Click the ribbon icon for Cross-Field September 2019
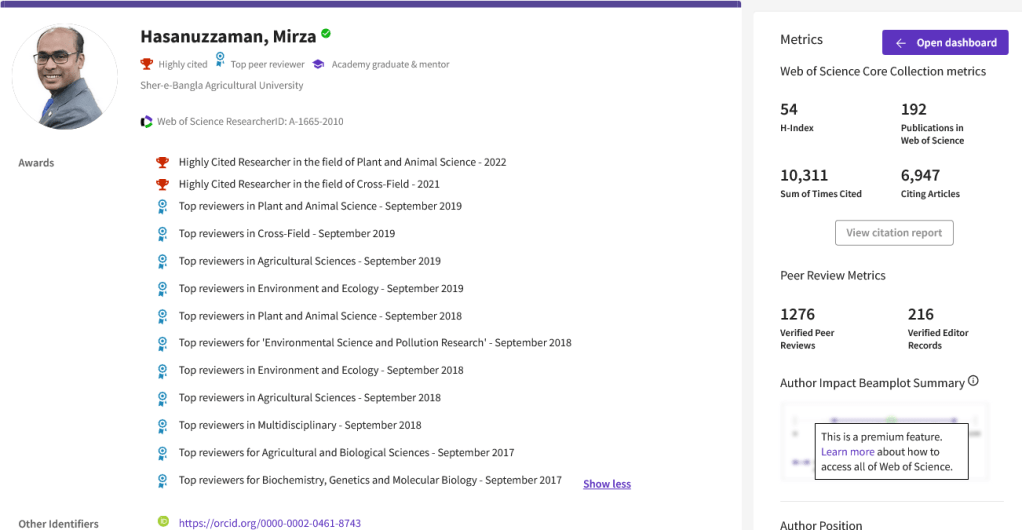 click(x=162, y=234)
